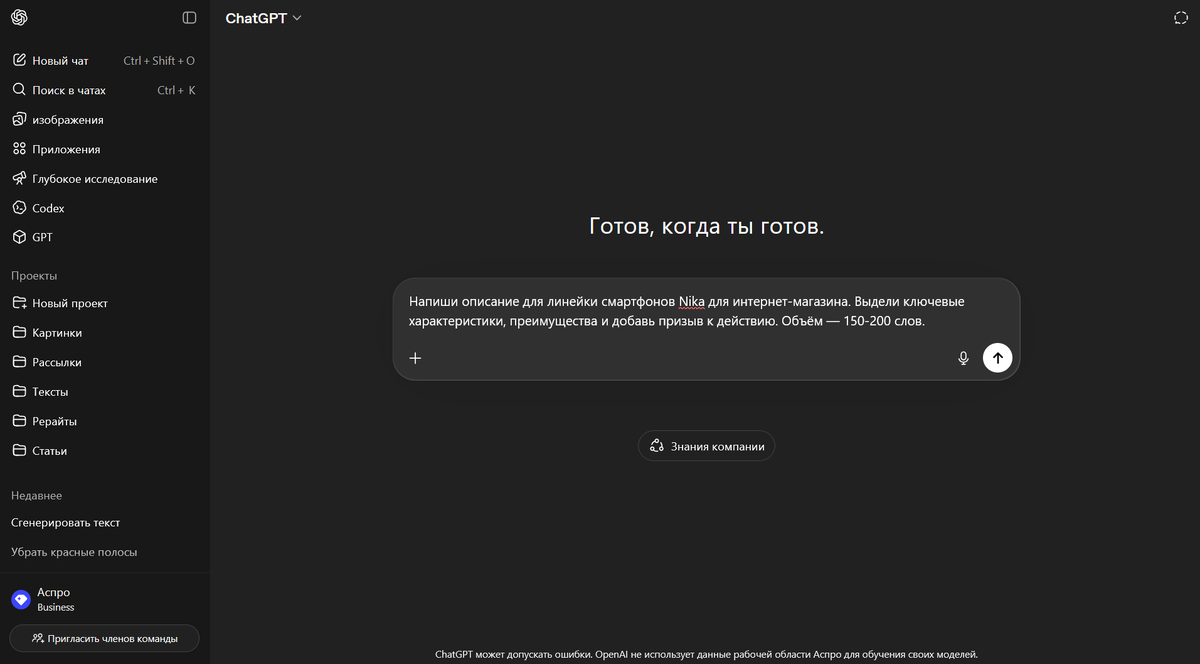This screenshot has width=1200, height=664.
Task: Click the Приложения grid icon
Action: click(19, 149)
